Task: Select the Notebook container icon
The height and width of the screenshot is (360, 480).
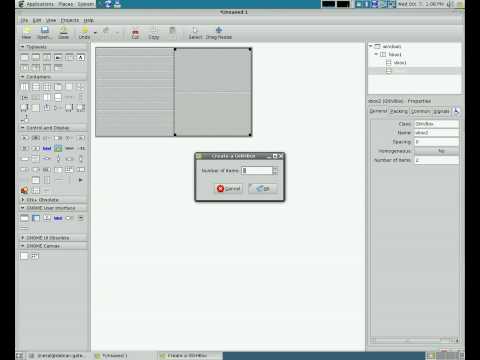Action: [x=58, y=87]
